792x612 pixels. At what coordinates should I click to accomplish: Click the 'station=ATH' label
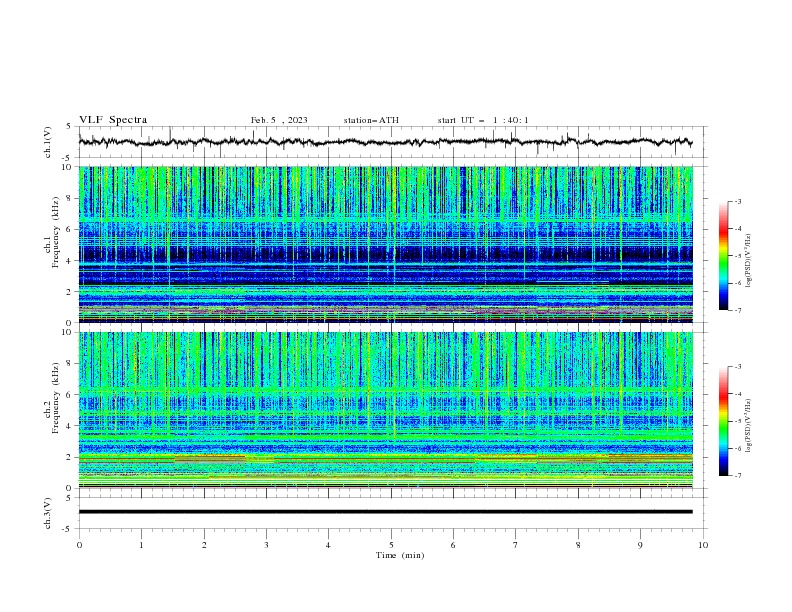pyautogui.click(x=371, y=120)
